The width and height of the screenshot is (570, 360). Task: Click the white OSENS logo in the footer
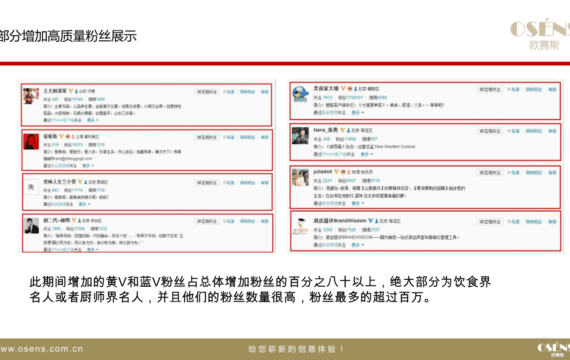pos(554,349)
